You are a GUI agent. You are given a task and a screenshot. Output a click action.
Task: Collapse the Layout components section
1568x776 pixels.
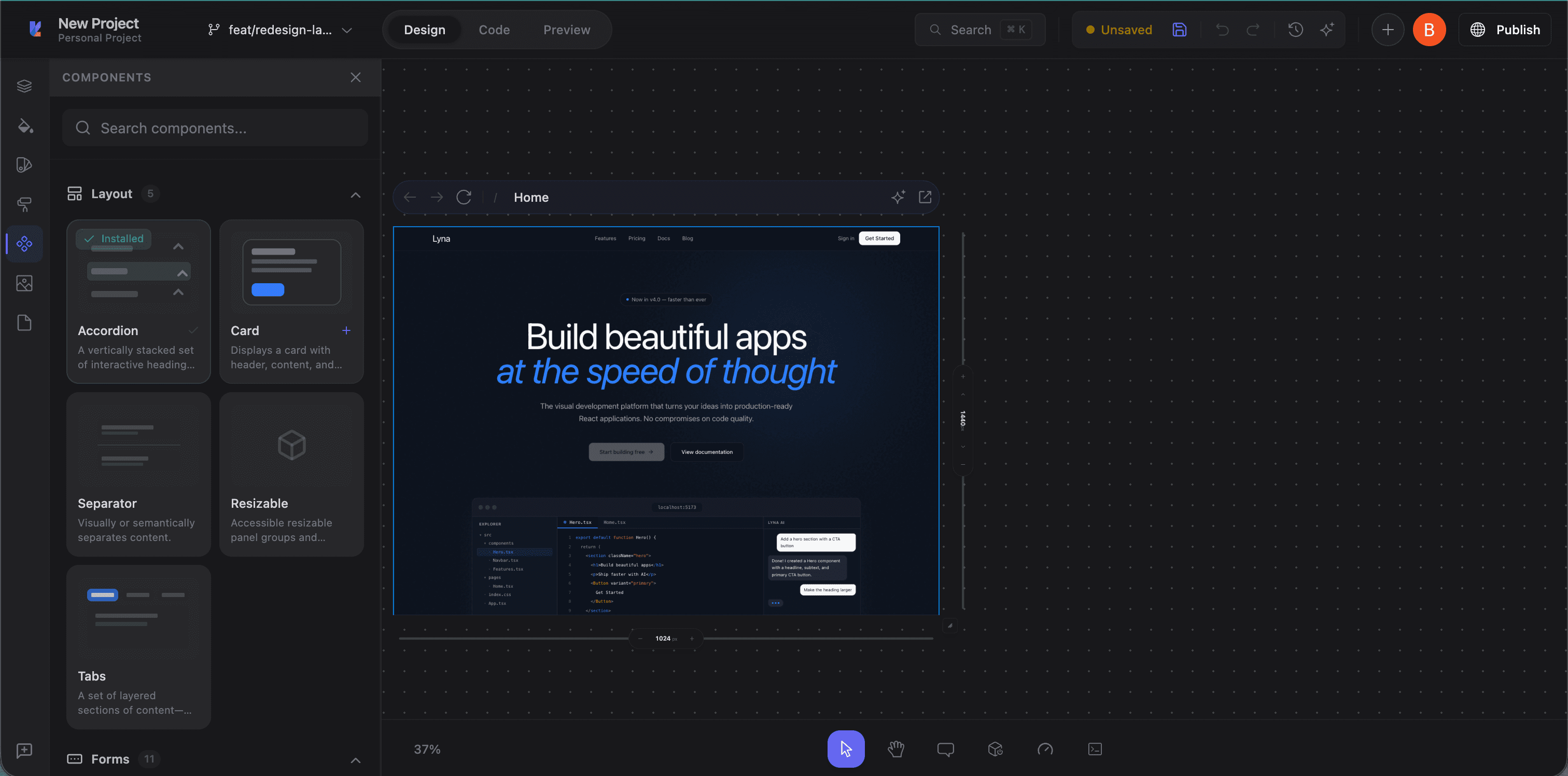click(x=356, y=195)
